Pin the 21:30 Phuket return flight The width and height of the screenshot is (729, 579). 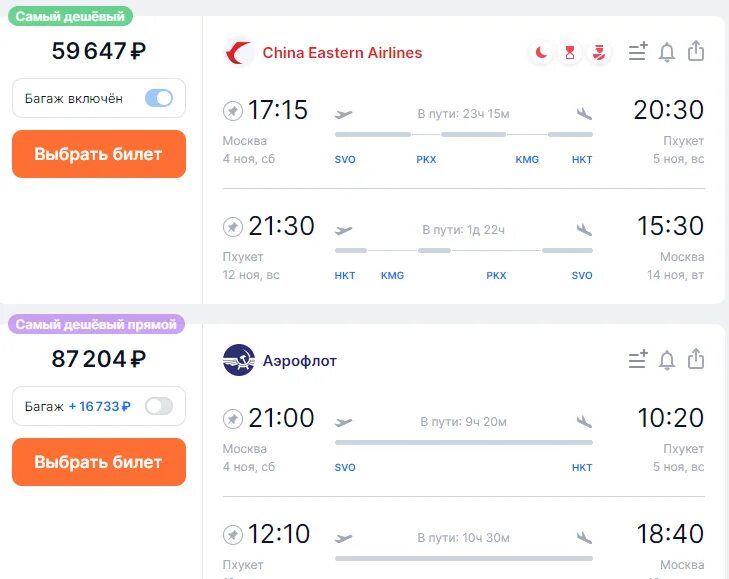pyautogui.click(x=233, y=227)
